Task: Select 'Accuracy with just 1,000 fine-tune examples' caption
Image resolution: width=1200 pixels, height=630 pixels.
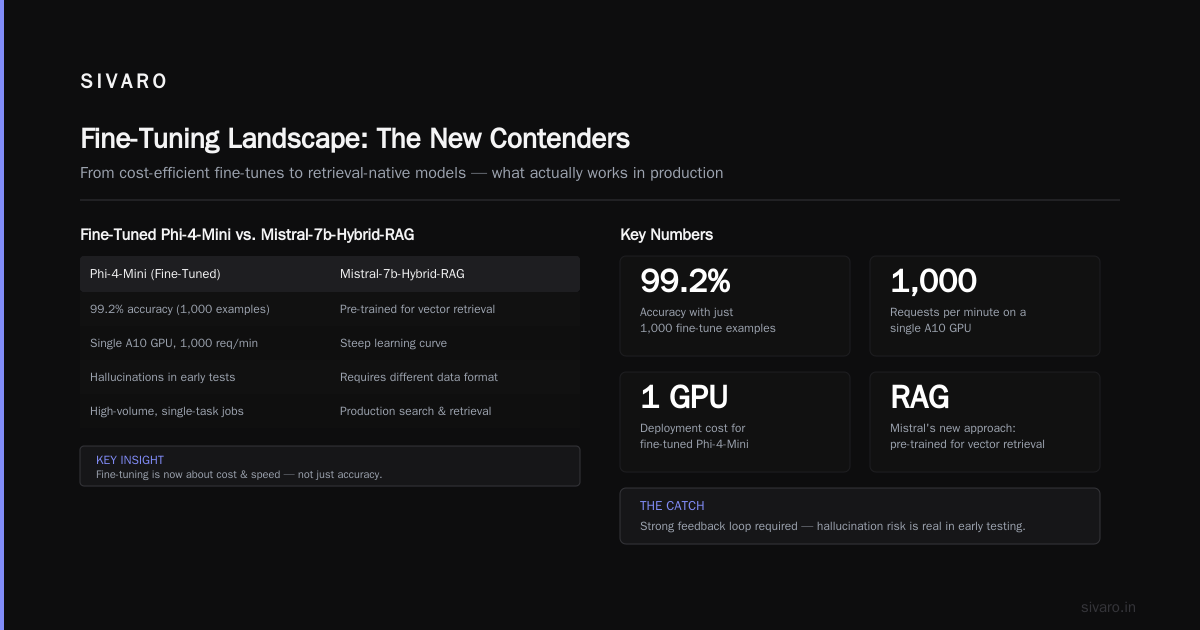Action: click(x=708, y=320)
